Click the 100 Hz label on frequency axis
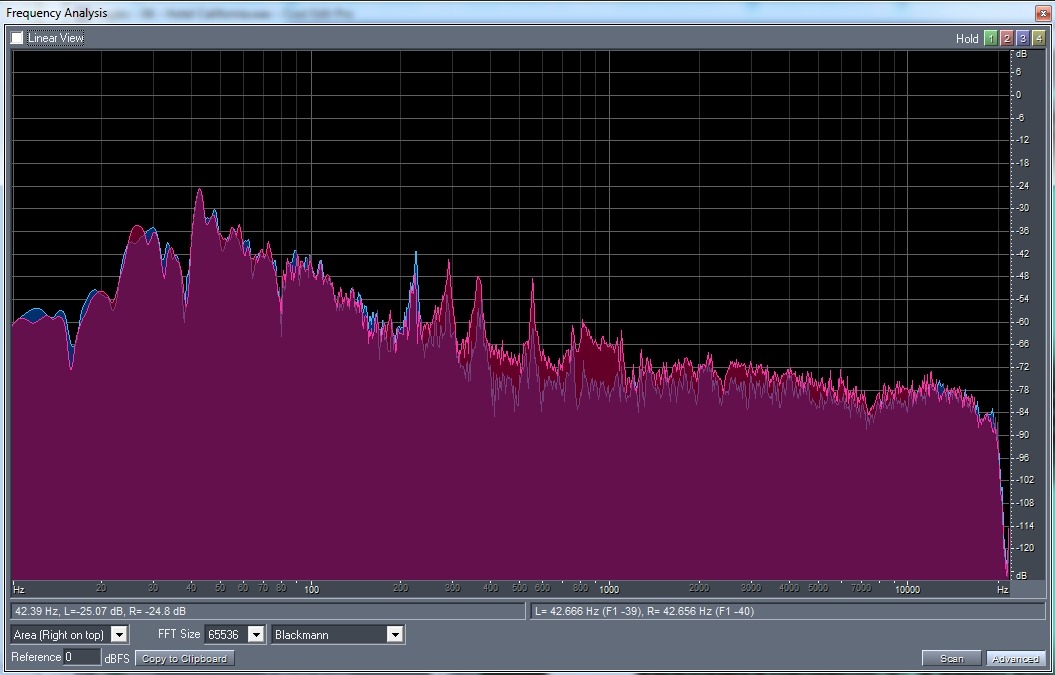The height and width of the screenshot is (675, 1055). 312,590
